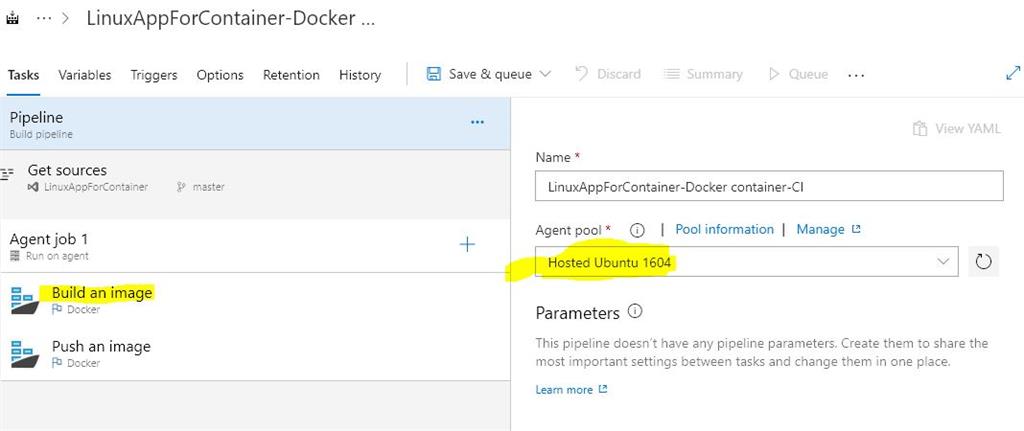Open the Triggers tab

click(x=154, y=75)
